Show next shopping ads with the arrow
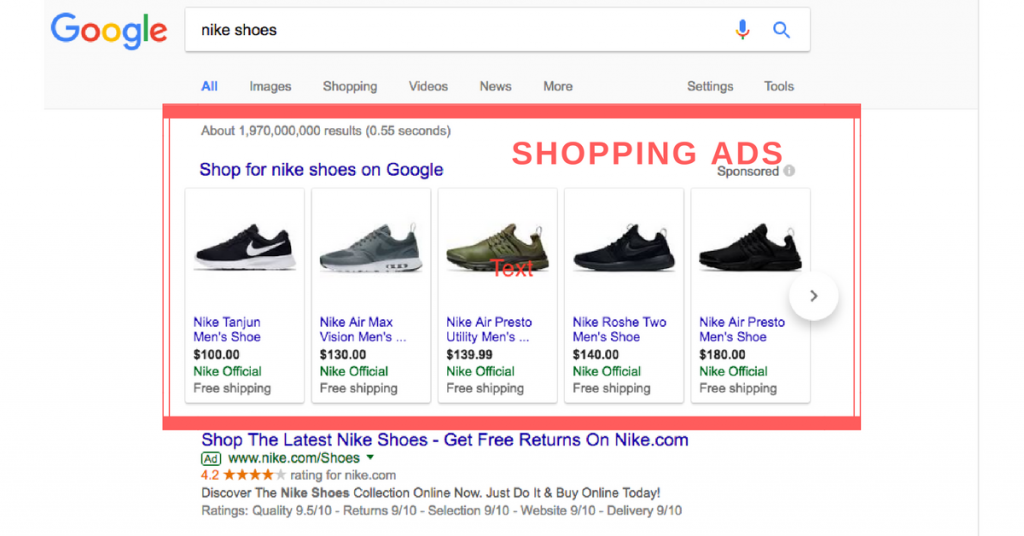 pos(813,296)
